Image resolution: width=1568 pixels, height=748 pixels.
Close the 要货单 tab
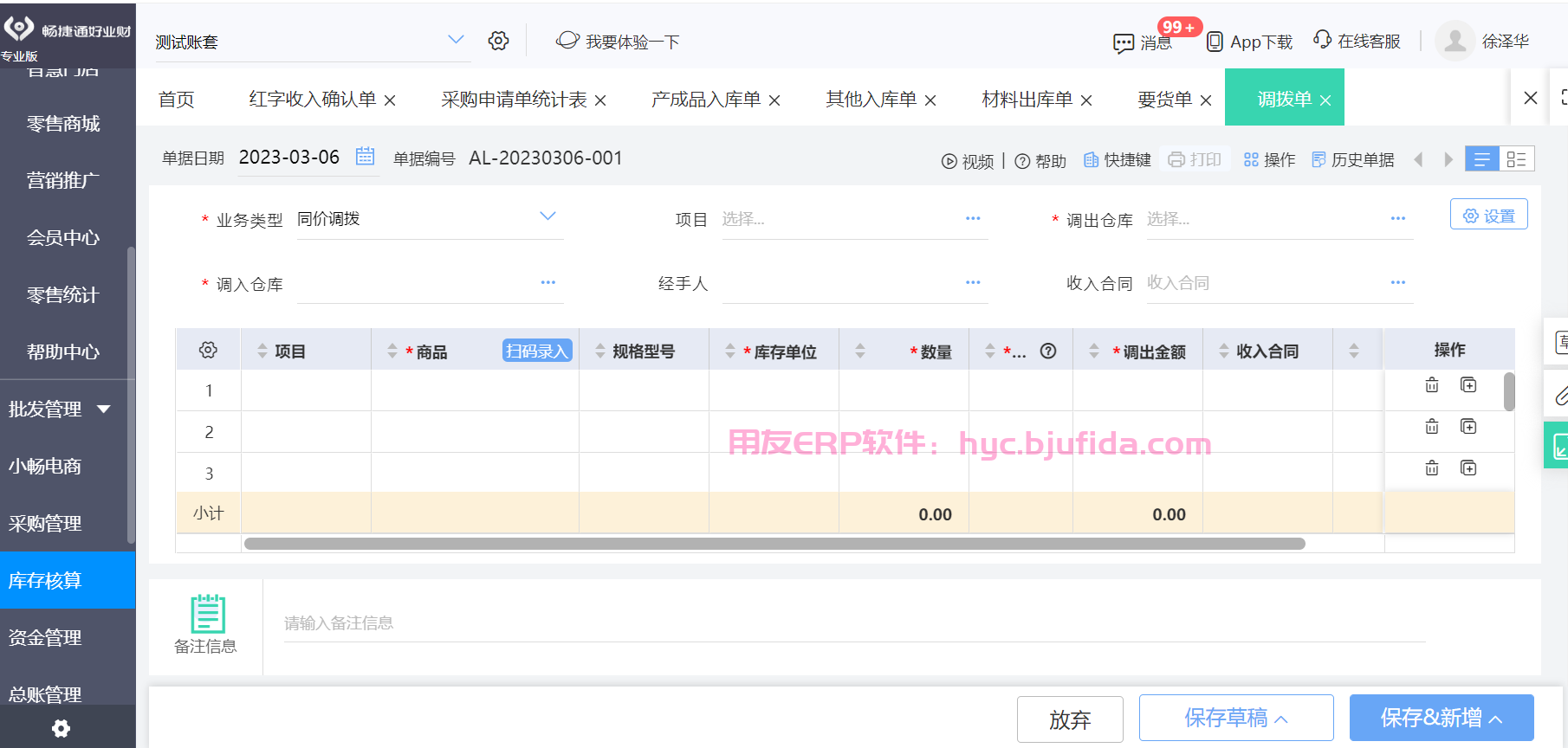tap(1205, 100)
